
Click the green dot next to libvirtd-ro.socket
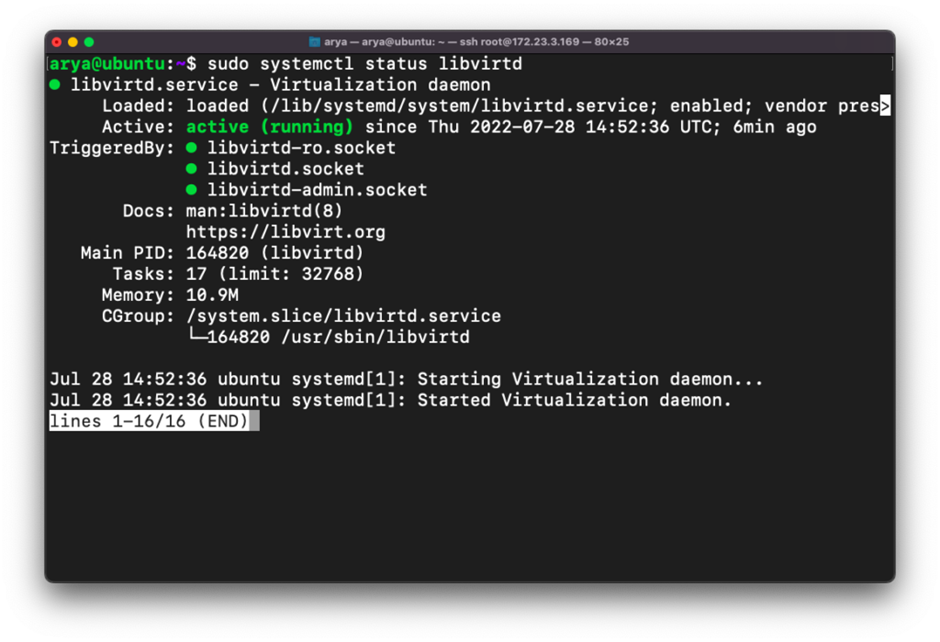(x=191, y=148)
